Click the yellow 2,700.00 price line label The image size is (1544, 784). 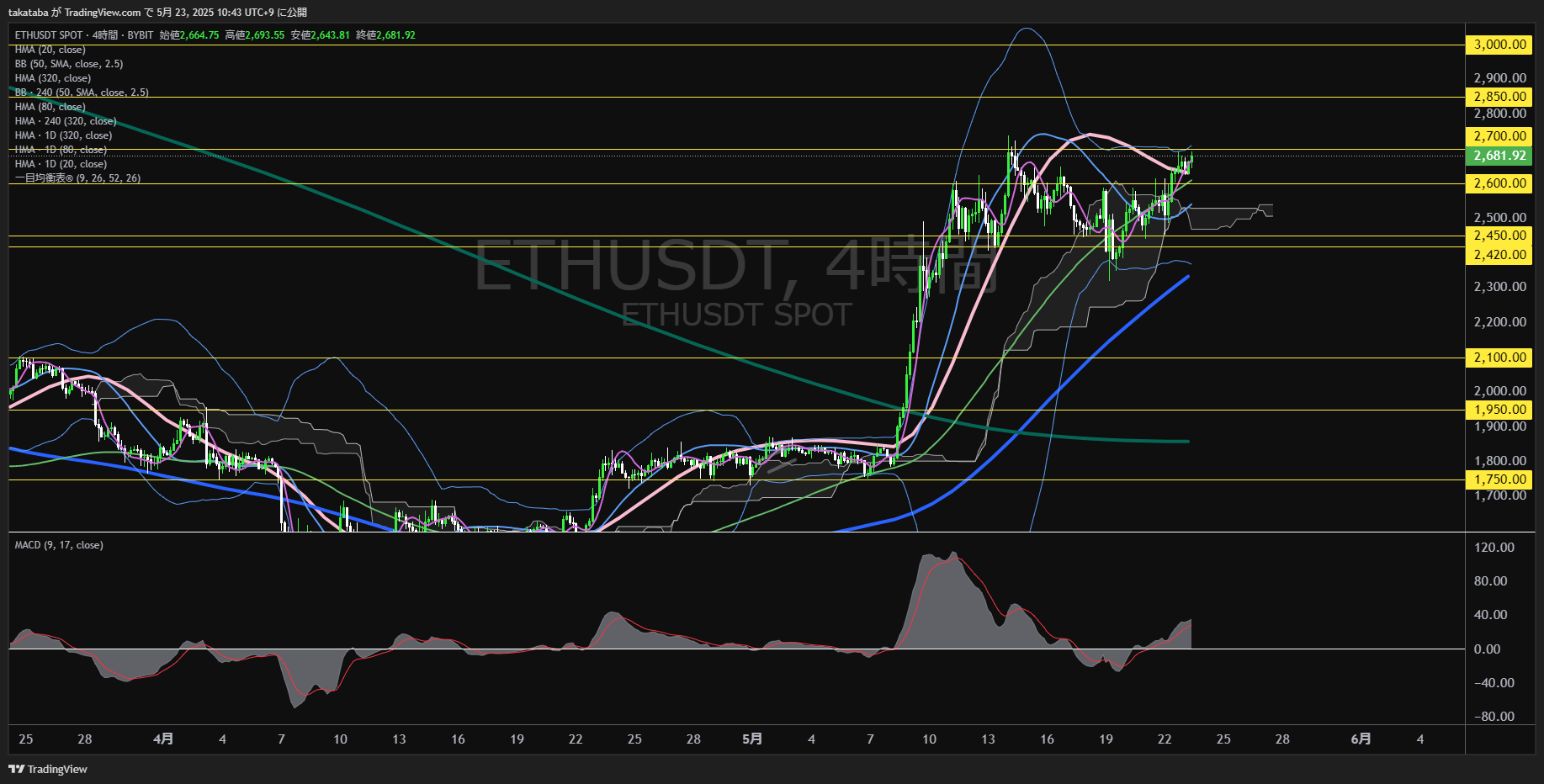[x=1499, y=136]
